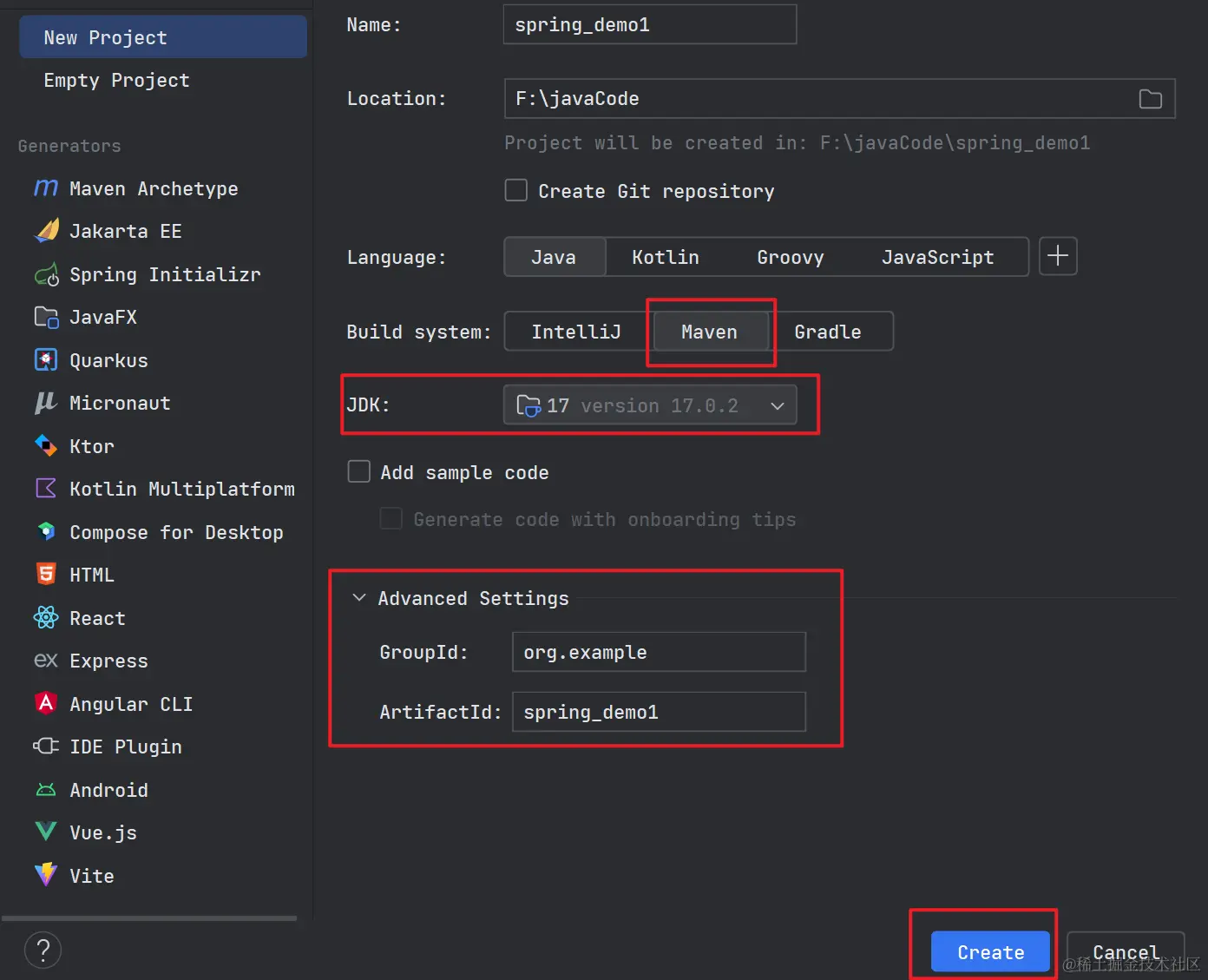Viewport: 1208px width, 980px height.
Task: Click the Android robot icon
Action: click(x=46, y=790)
